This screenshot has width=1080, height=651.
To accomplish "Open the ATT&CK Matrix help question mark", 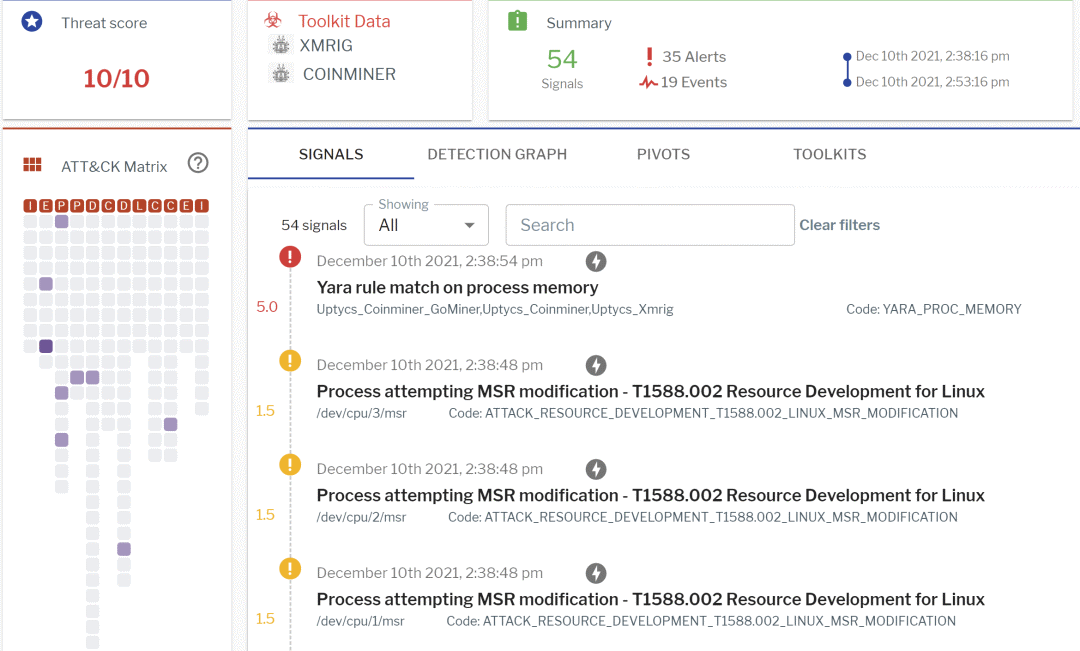I will coord(198,163).
